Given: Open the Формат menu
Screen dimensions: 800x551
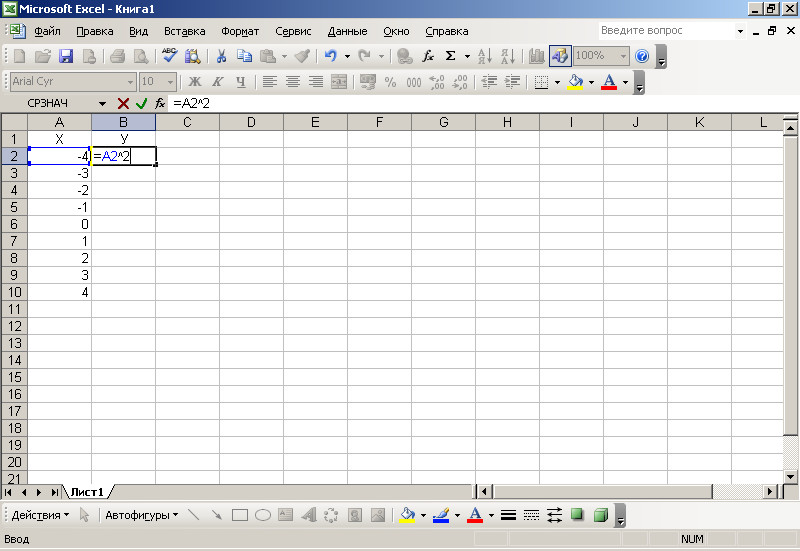Looking at the screenshot, I should coord(240,31).
